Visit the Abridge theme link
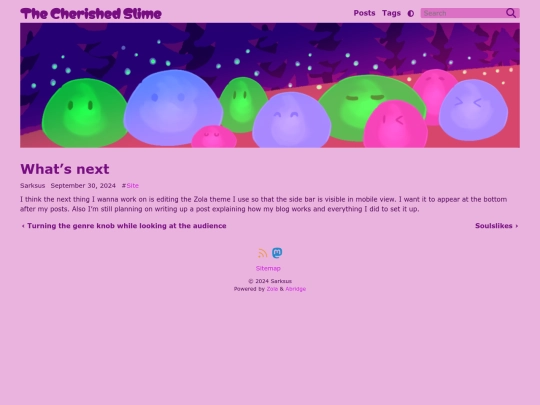Viewport: 540px width, 405px height. (295, 289)
